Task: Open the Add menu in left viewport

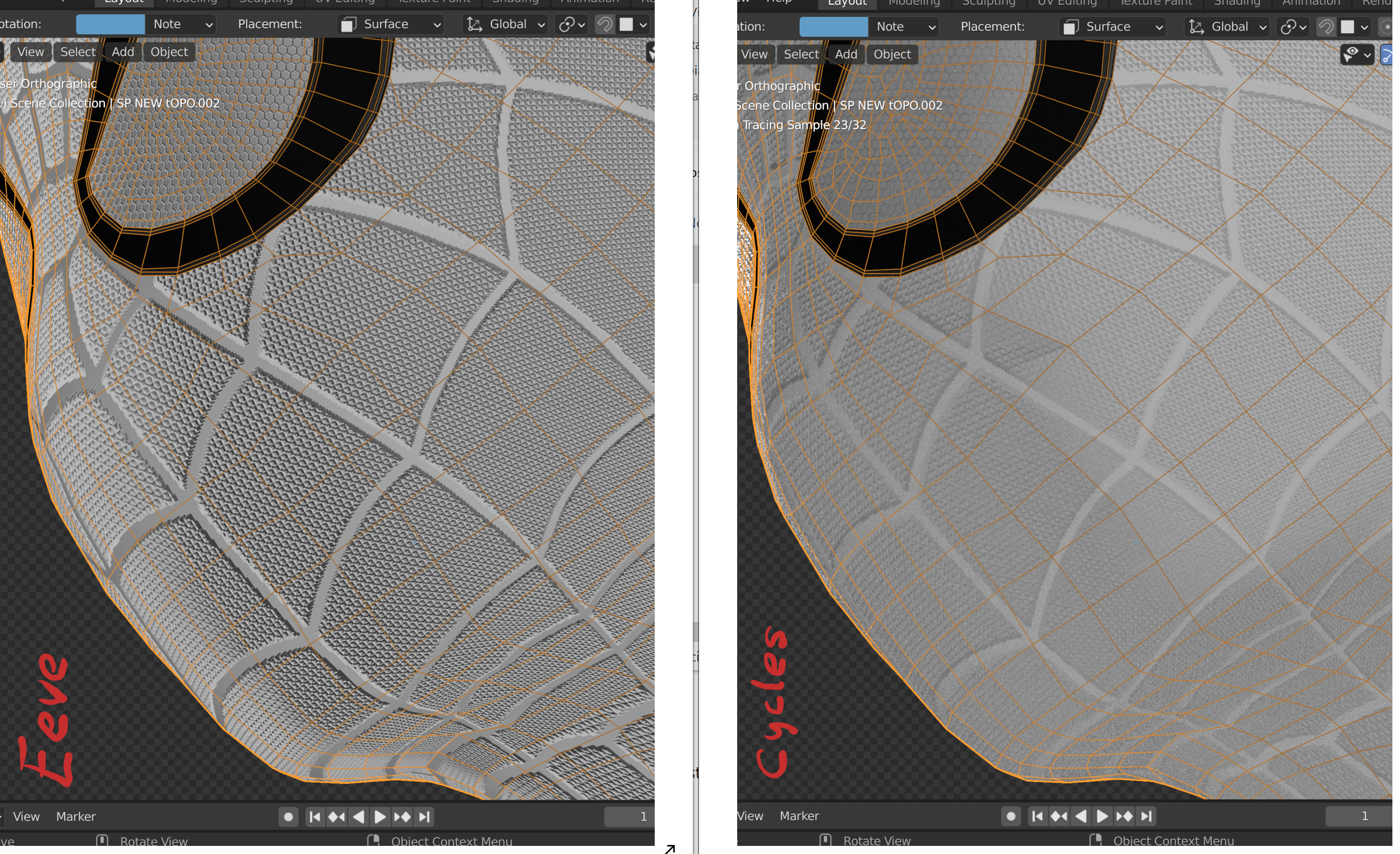Action: point(123,51)
